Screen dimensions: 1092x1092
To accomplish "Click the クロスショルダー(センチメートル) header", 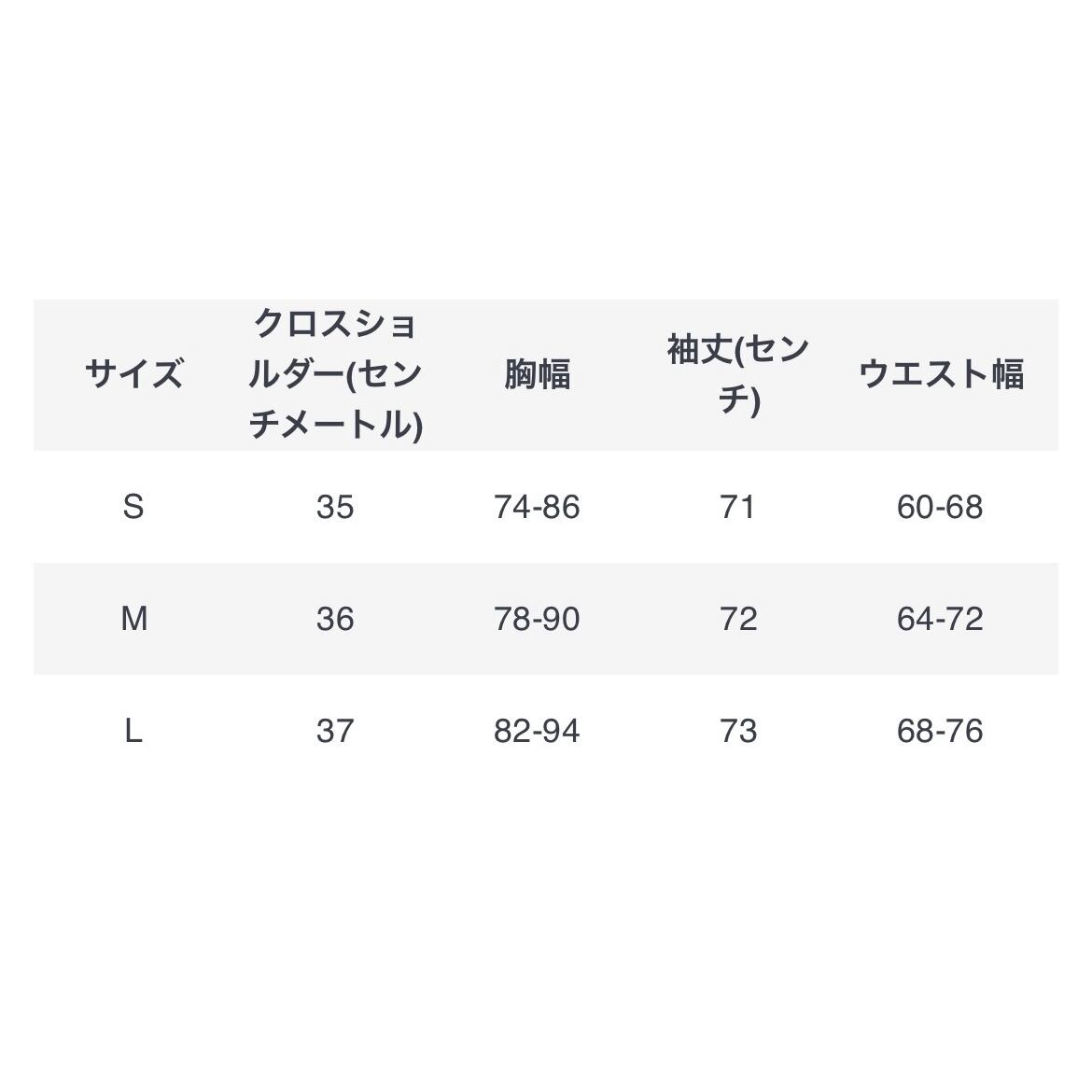I will (x=335, y=375).
